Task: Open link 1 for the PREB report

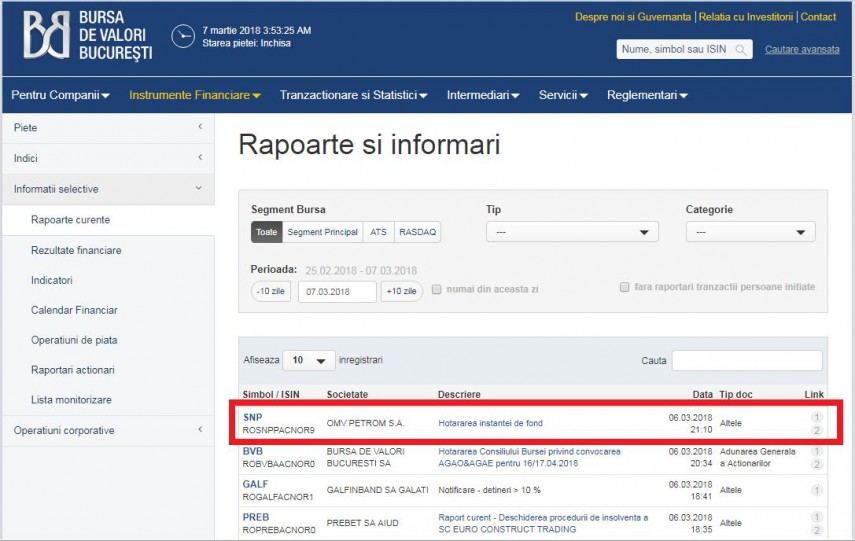Action: pyautogui.click(x=816, y=517)
